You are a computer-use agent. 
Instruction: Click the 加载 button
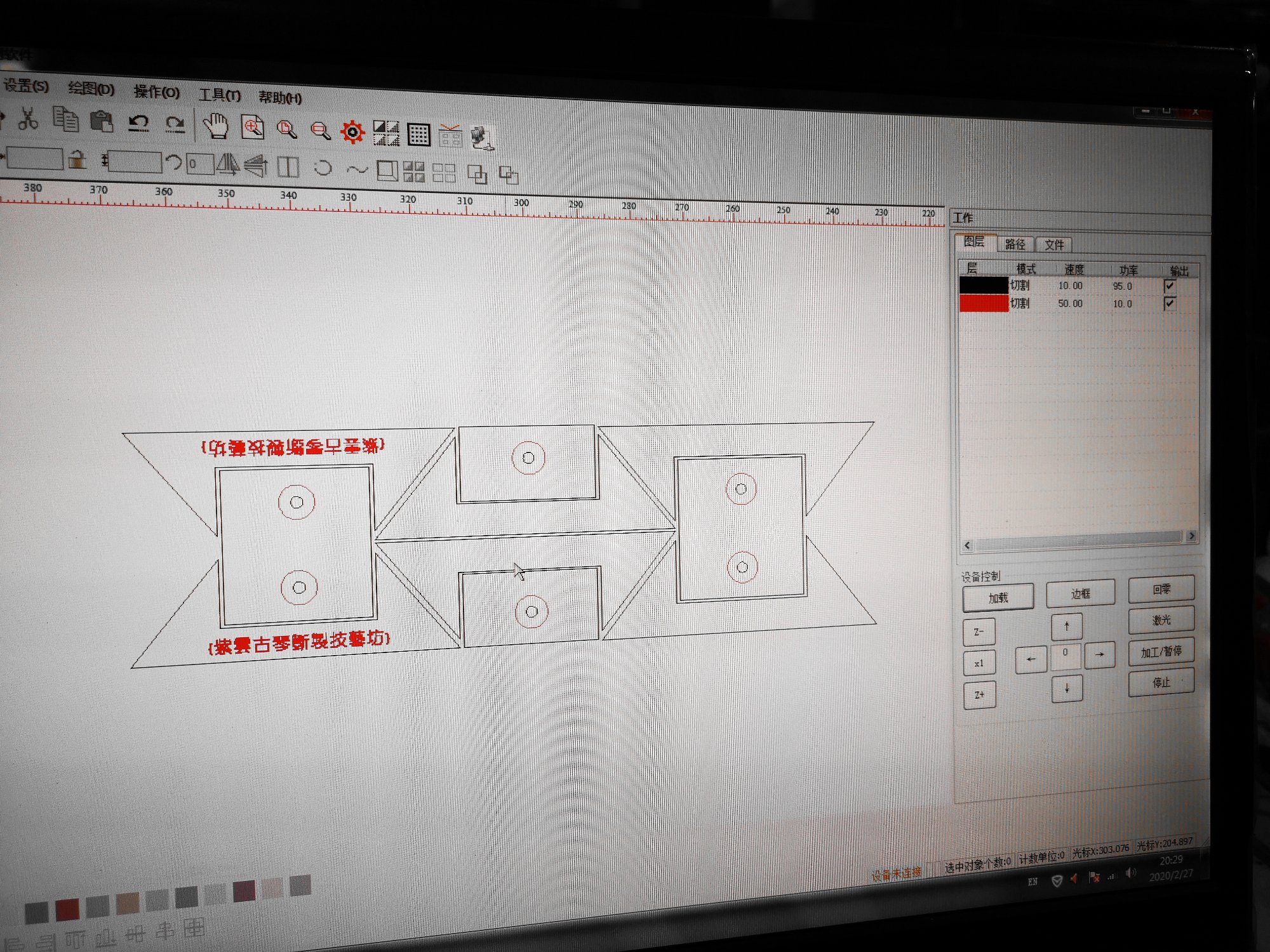[998, 598]
